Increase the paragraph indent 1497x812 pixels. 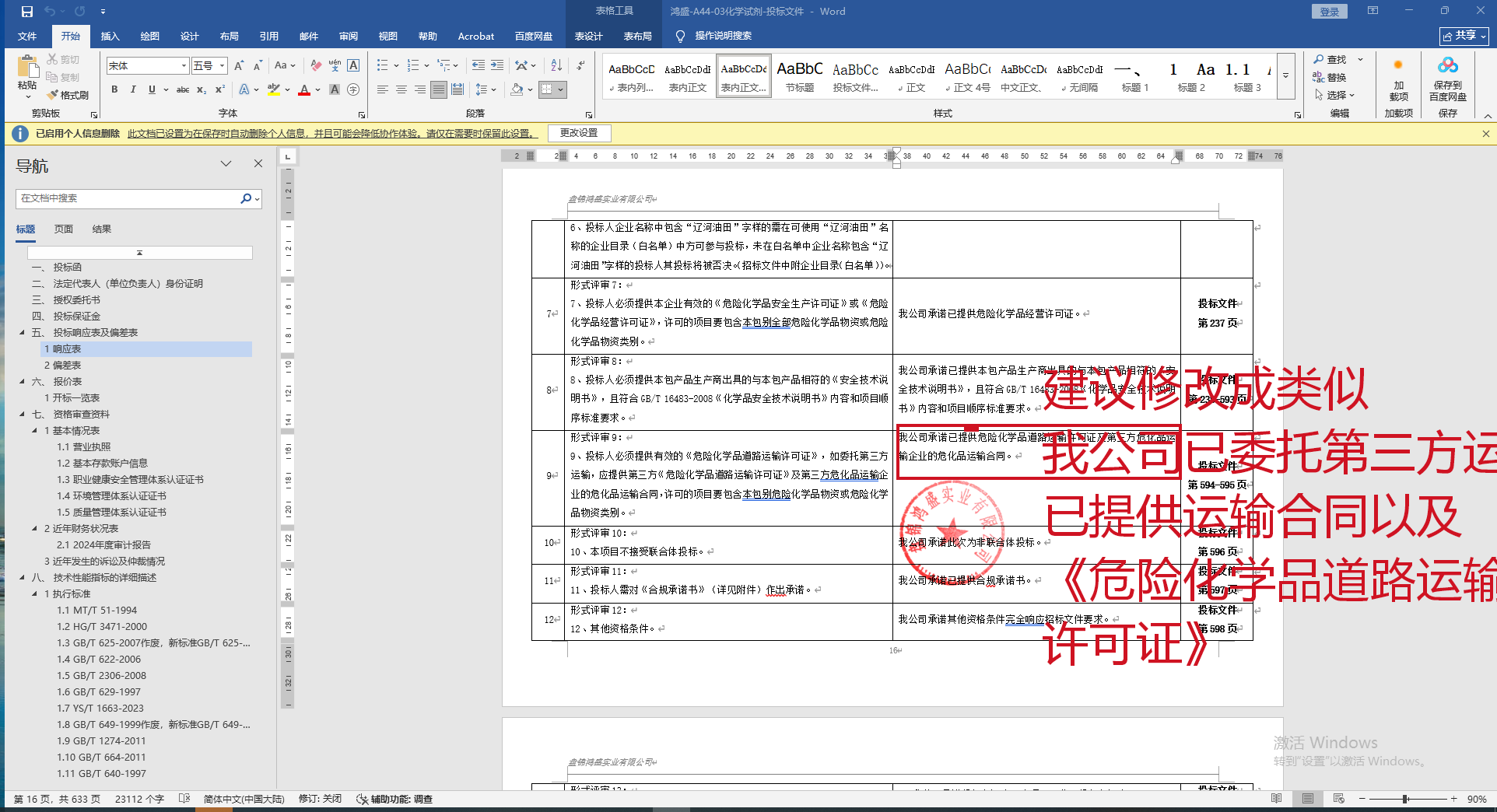(497, 65)
